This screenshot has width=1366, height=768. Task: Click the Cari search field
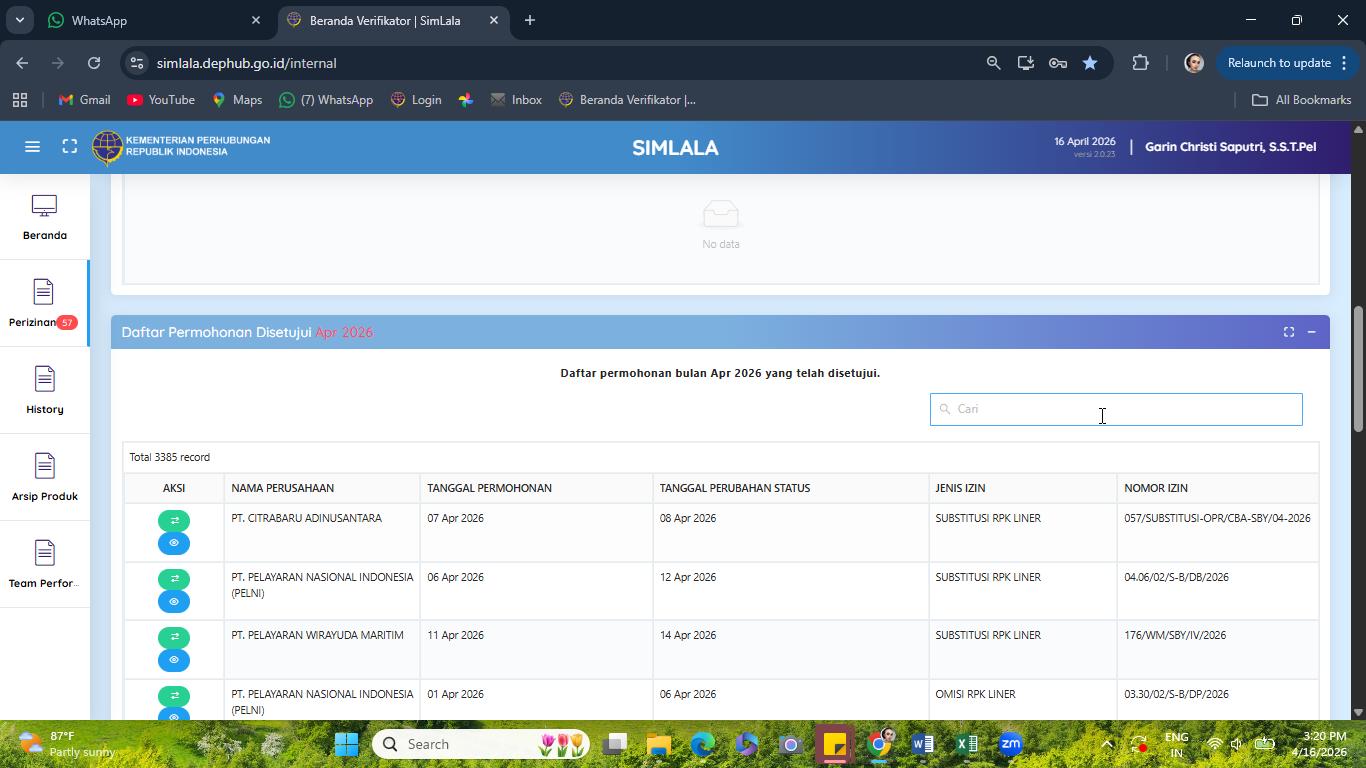1116,409
